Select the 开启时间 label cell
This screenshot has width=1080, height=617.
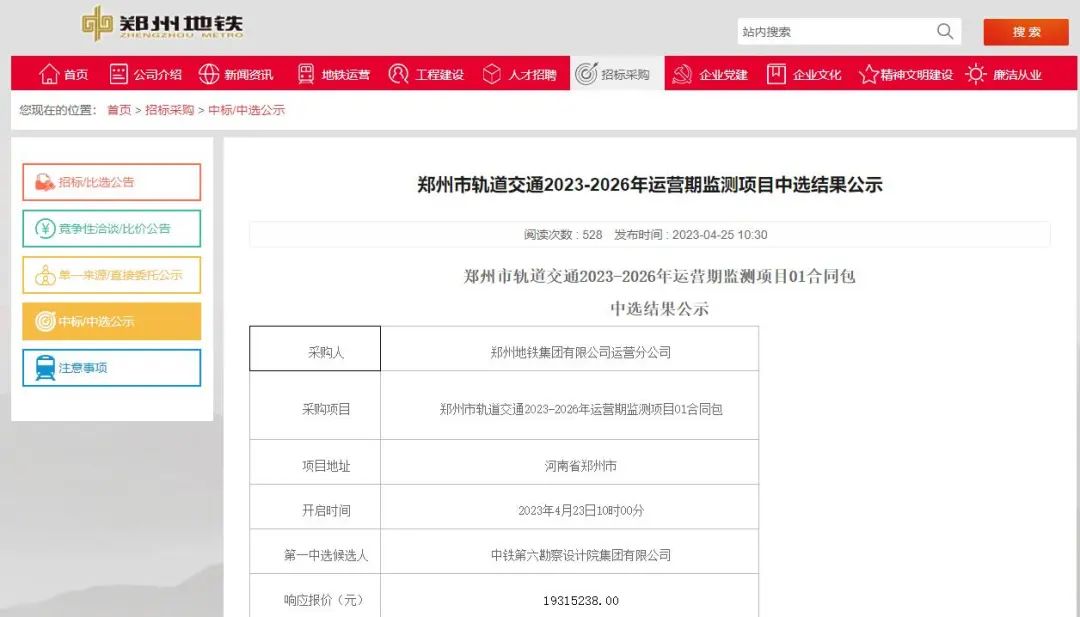315,507
